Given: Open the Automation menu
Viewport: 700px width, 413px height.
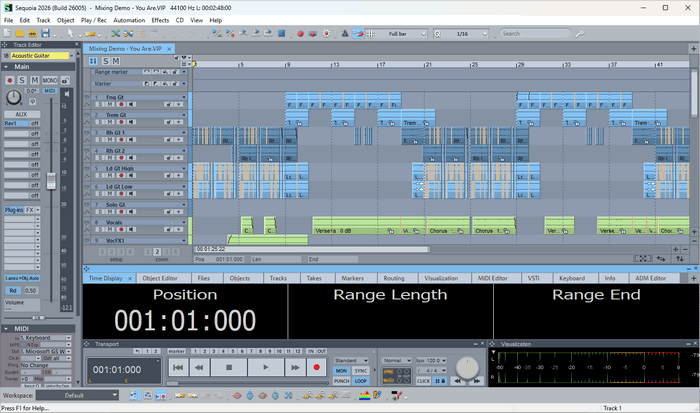Looking at the screenshot, I should pos(128,20).
